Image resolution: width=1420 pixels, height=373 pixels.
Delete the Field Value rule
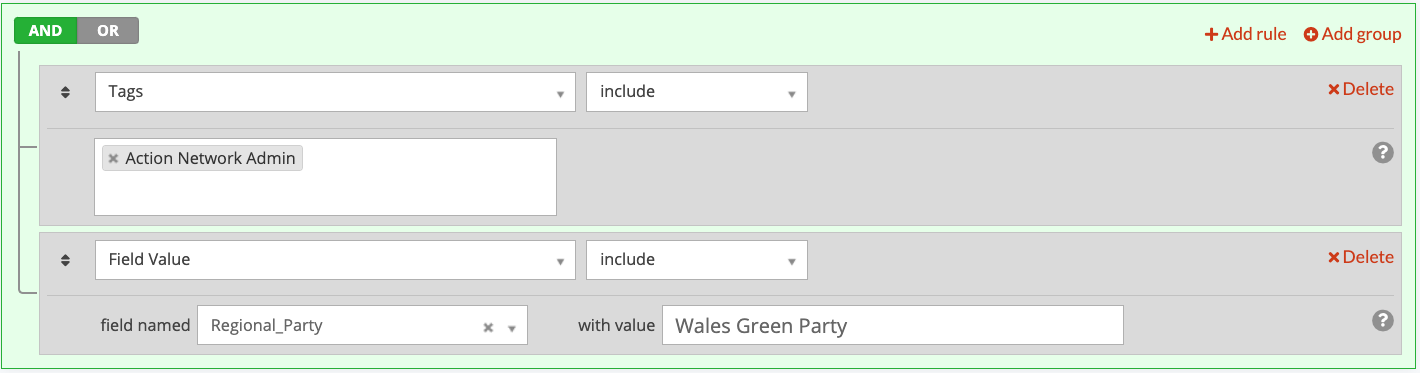tap(1360, 257)
